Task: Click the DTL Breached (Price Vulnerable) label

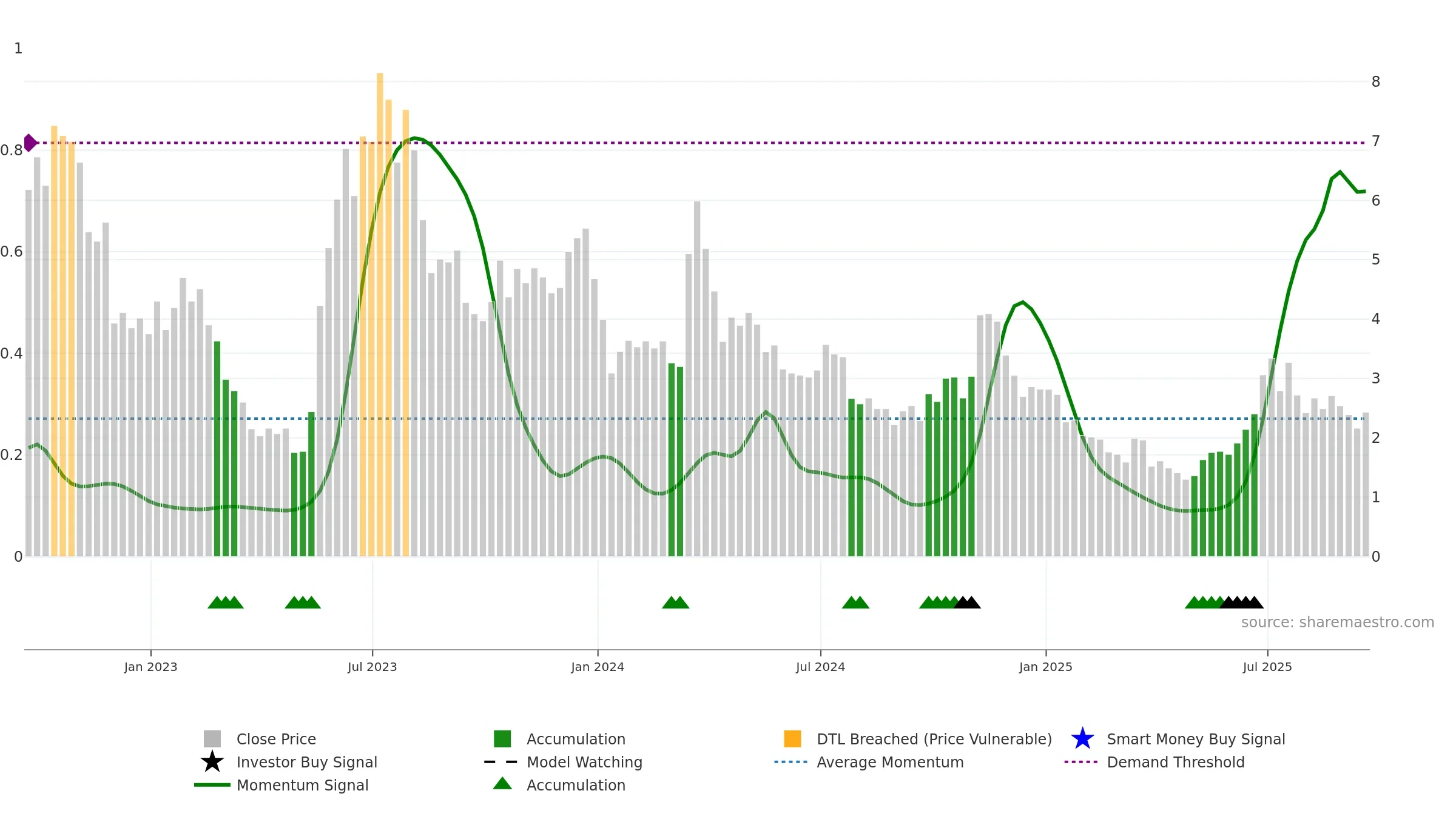Action: coord(934,739)
